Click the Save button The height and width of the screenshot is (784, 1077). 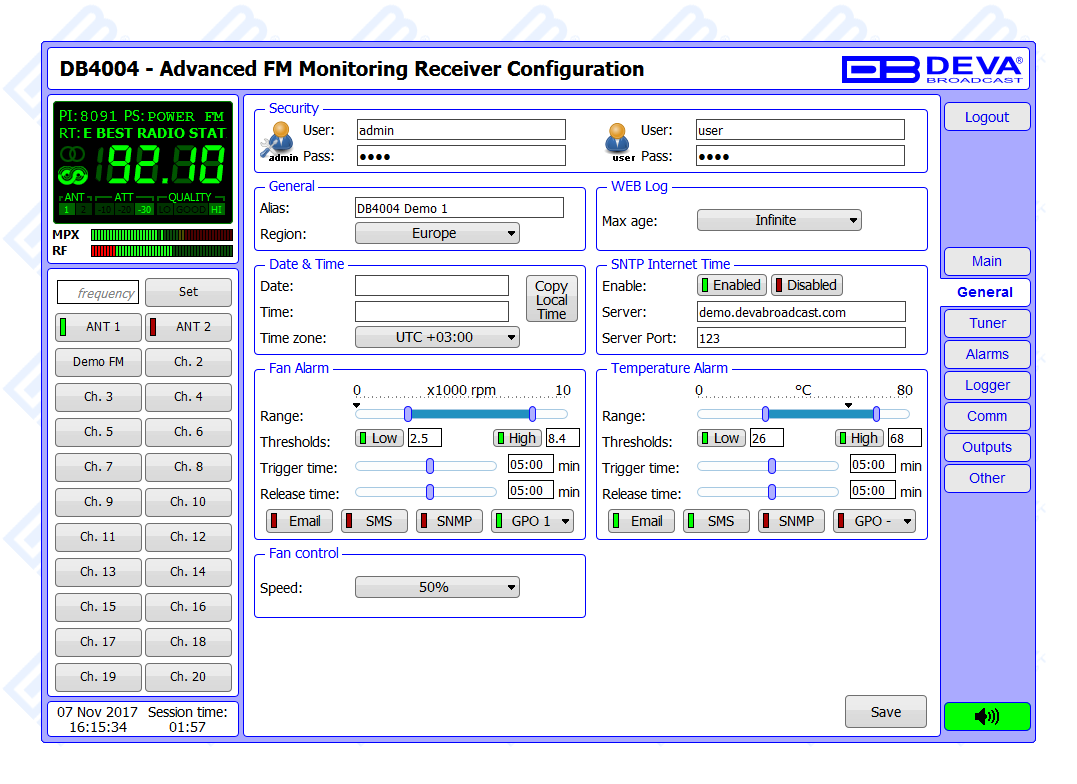(x=885, y=712)
